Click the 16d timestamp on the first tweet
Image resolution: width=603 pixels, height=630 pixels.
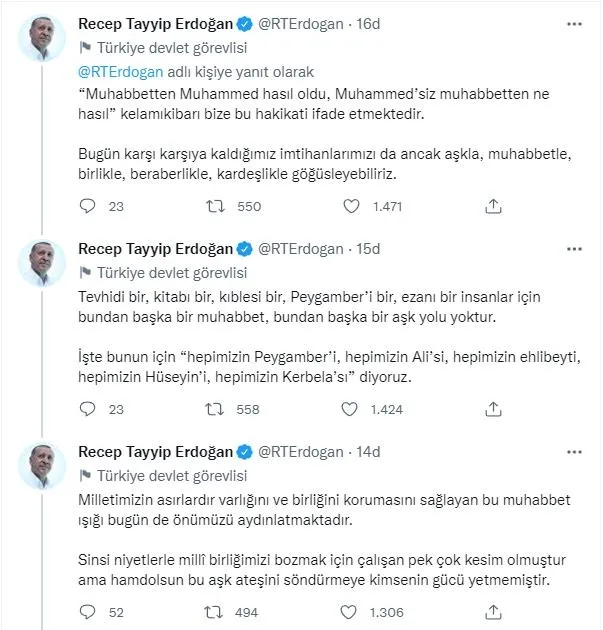coord(369,22)
